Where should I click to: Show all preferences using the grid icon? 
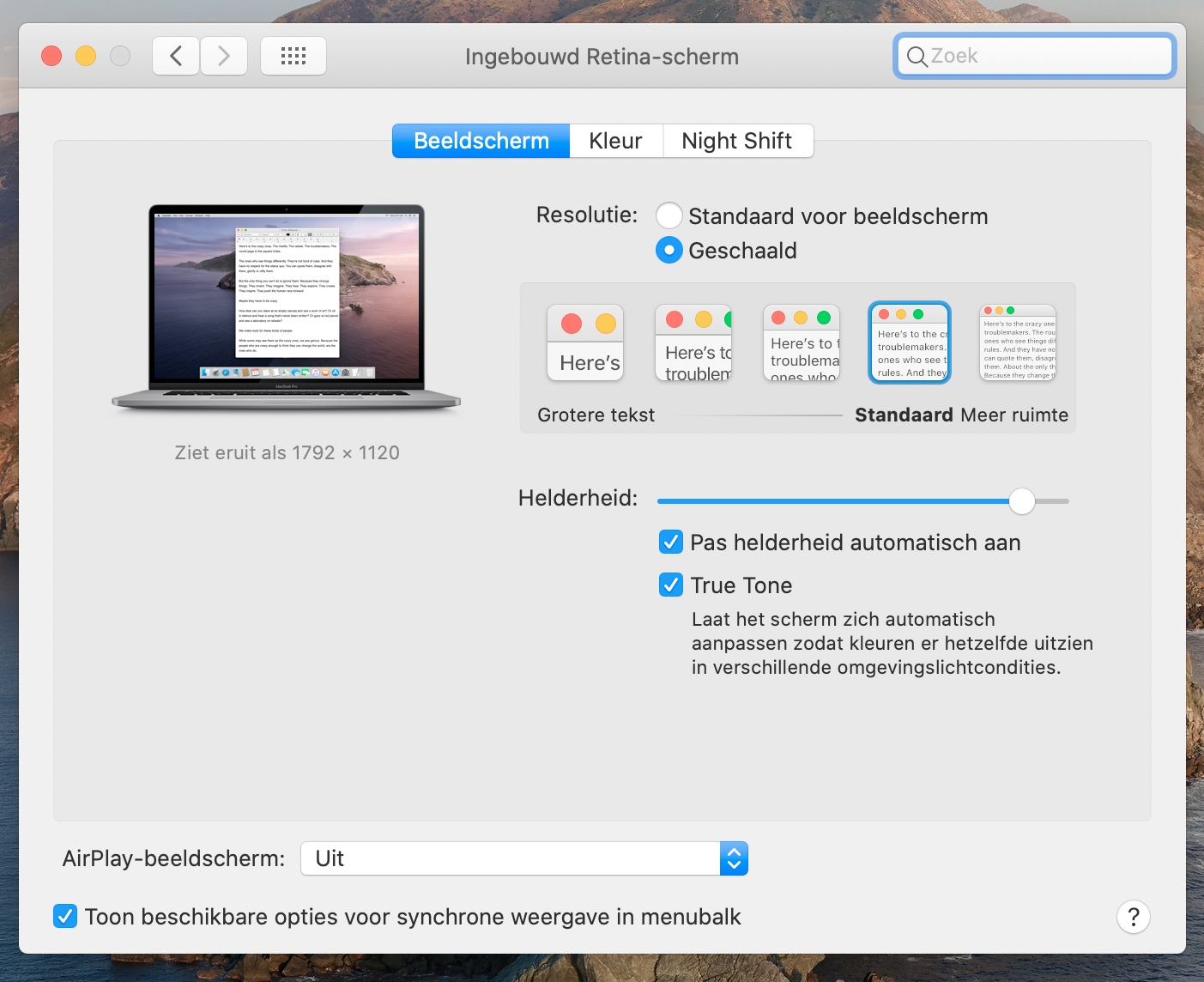click(293, 57)
